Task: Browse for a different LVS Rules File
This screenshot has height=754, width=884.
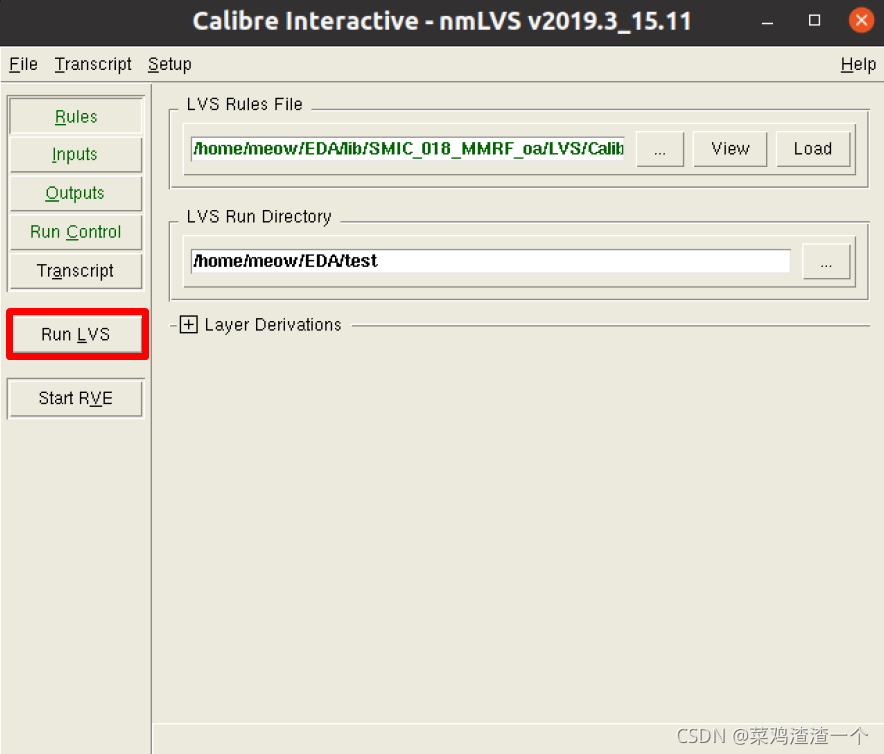Action: pyautogui.click(x=660, y=148)
